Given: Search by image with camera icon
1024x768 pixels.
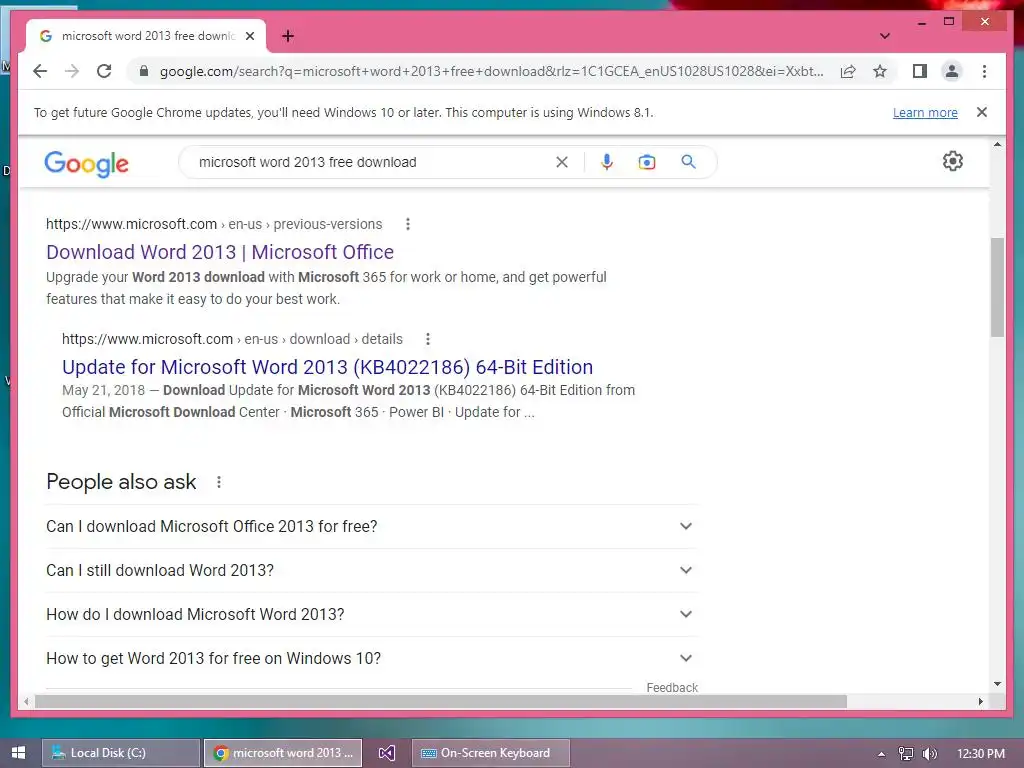Looking at the screenshot, I should point(647,162).
